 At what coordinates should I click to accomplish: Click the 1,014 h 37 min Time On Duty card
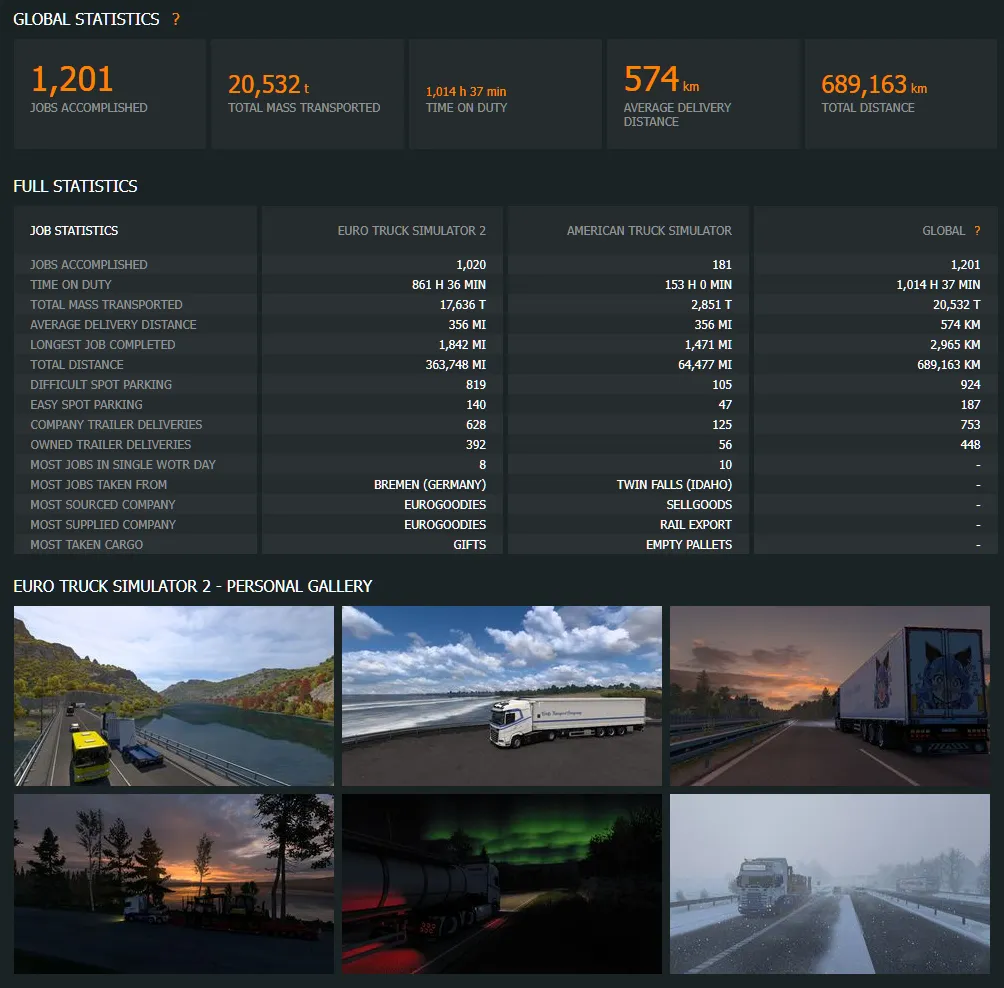[x=505, y=94]
